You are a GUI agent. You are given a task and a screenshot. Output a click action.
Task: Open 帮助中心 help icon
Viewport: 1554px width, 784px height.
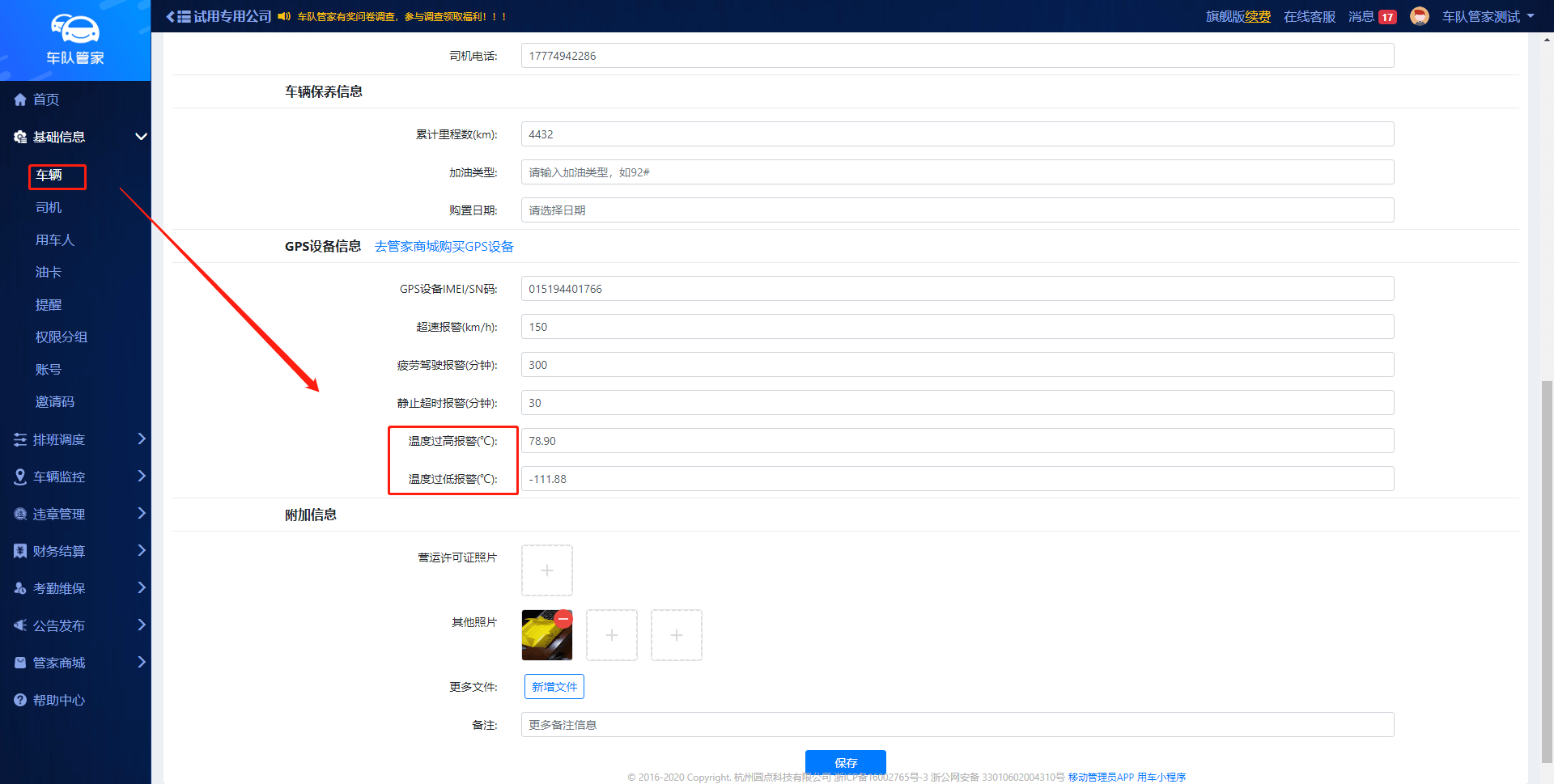click(x=20, y=700)
